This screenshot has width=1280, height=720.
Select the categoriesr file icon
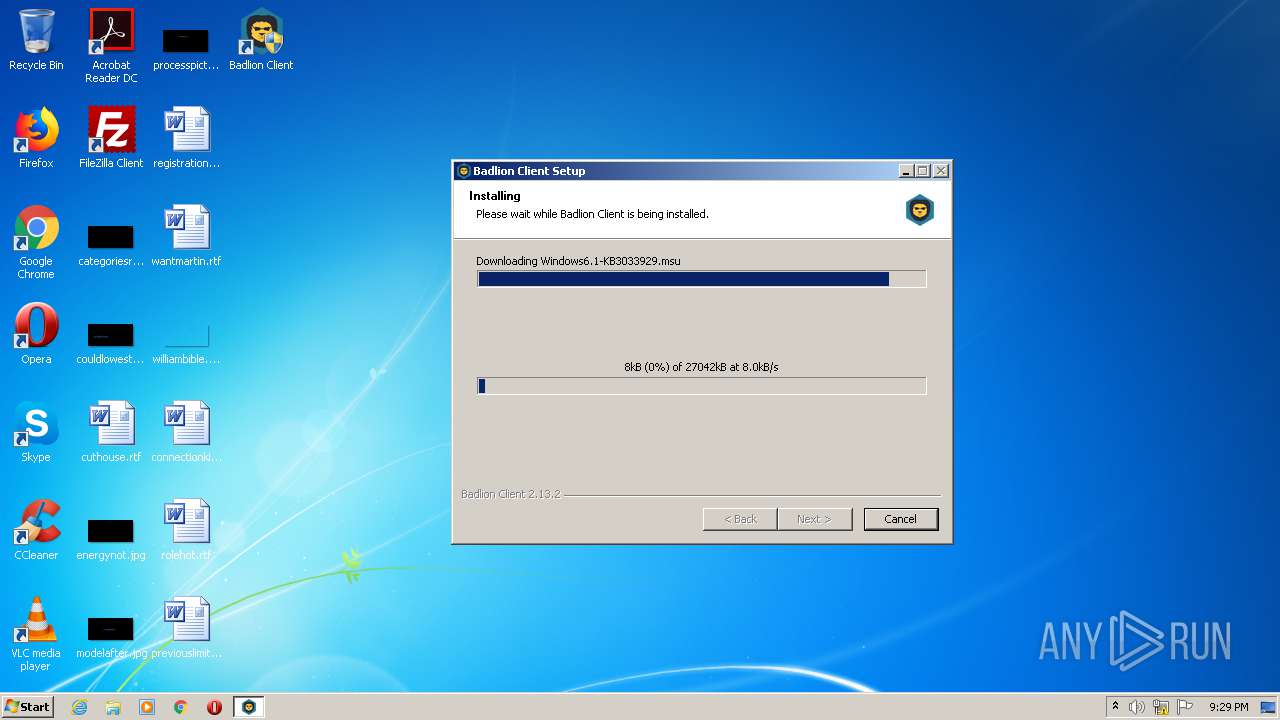(x=111, y=245)
